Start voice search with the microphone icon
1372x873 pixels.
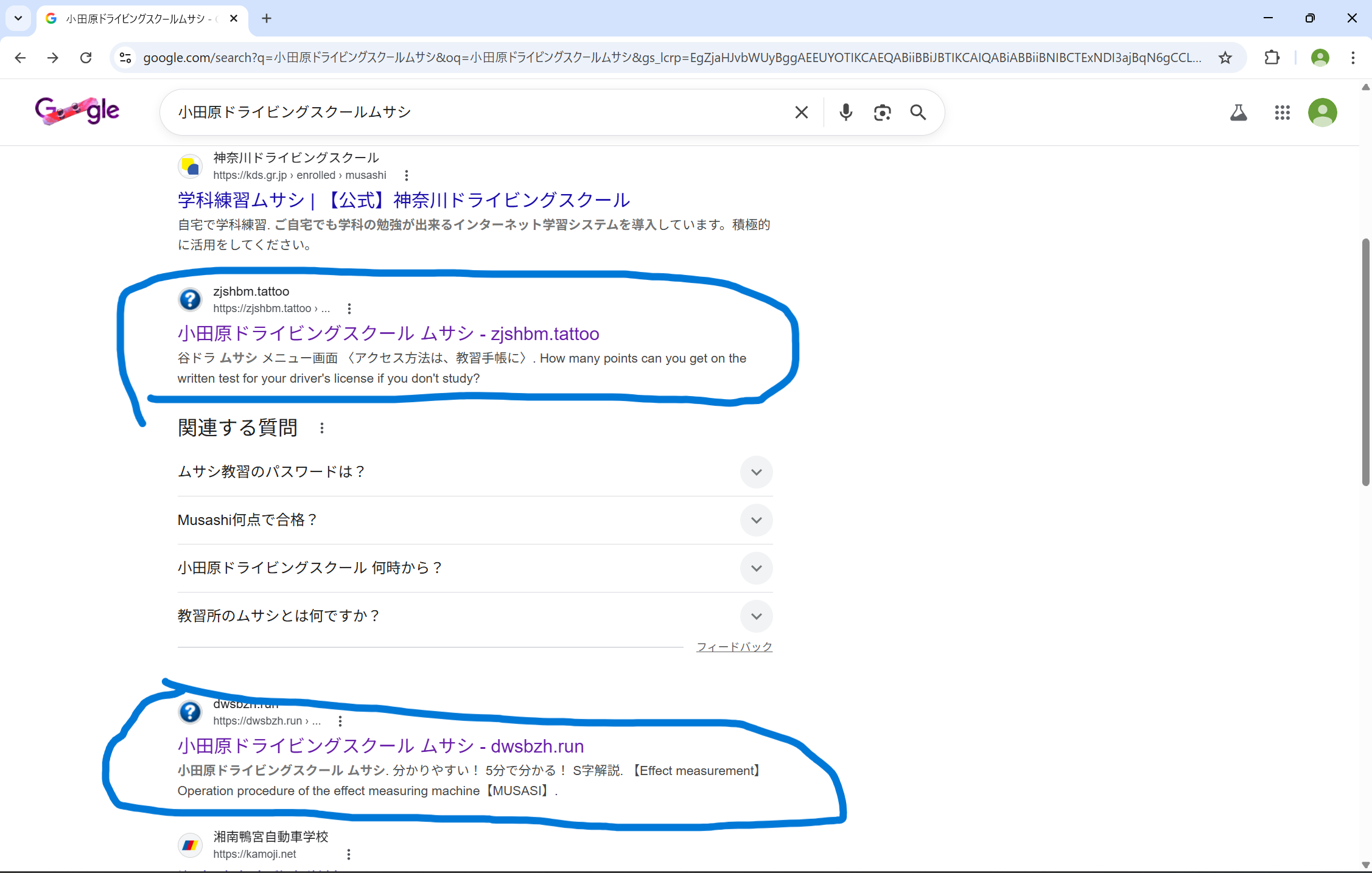845,112
